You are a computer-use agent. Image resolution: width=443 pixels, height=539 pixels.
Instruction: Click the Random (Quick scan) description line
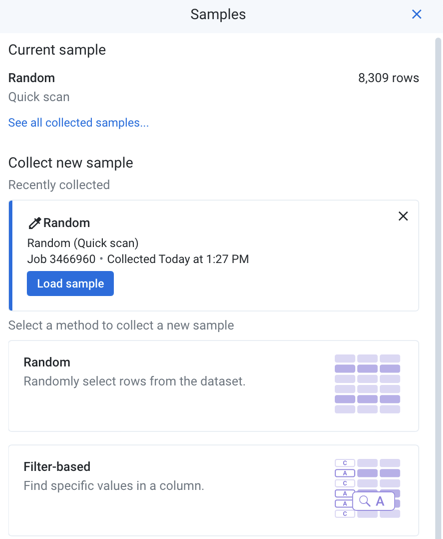(x=83, y=243)
